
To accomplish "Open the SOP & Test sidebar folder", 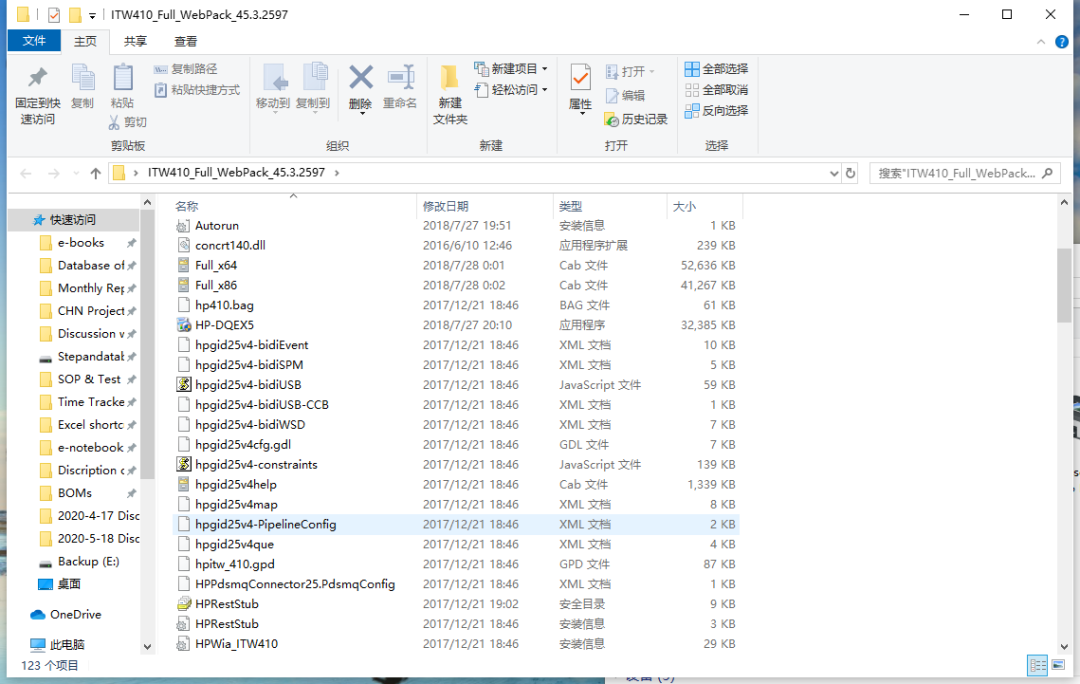I will [x=89, y=379].
